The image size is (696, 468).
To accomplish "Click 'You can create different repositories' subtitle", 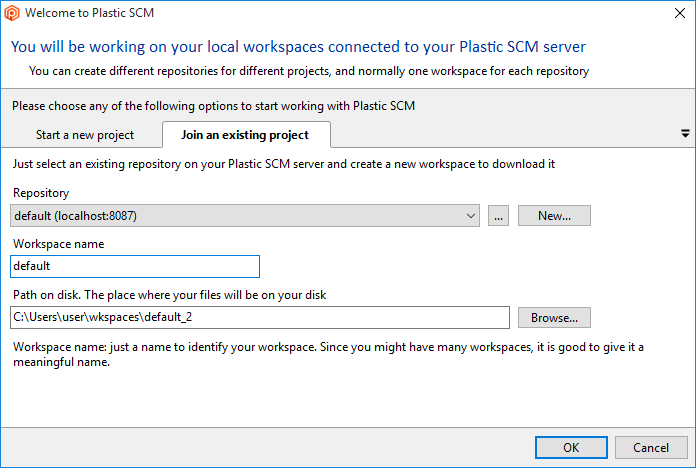I will (309, 71).
